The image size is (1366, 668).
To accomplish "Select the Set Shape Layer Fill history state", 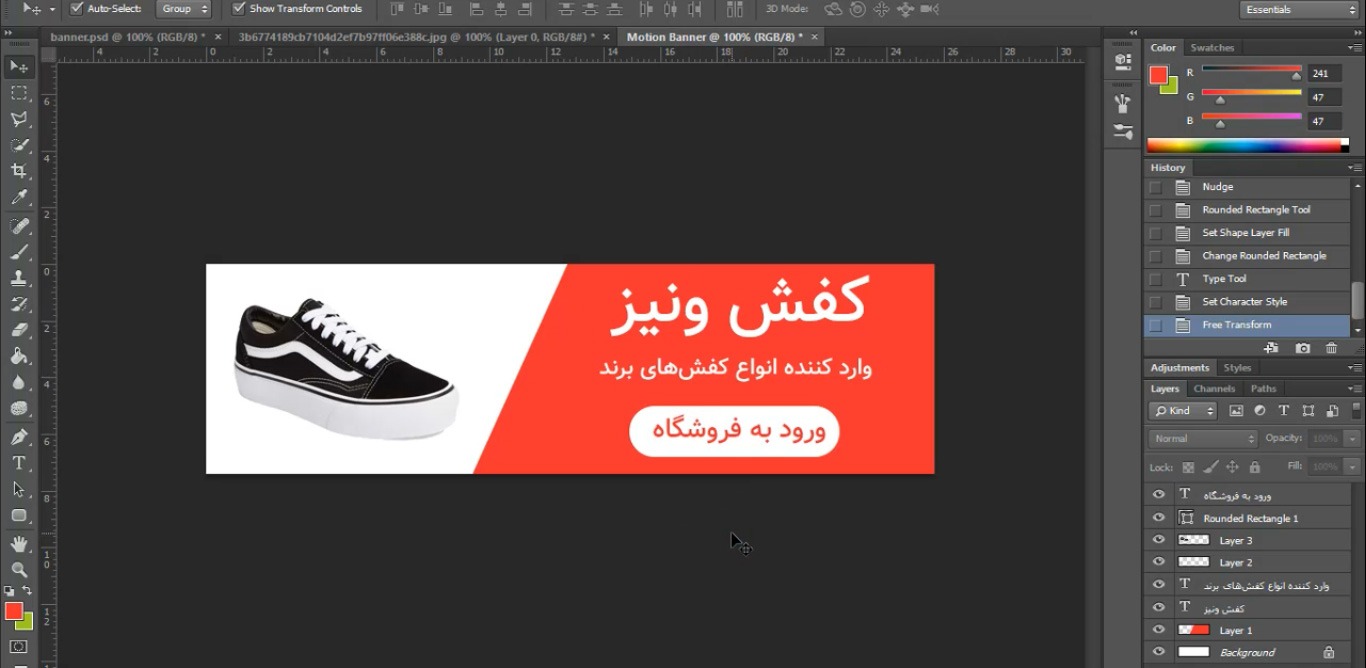I will 1247,233.
